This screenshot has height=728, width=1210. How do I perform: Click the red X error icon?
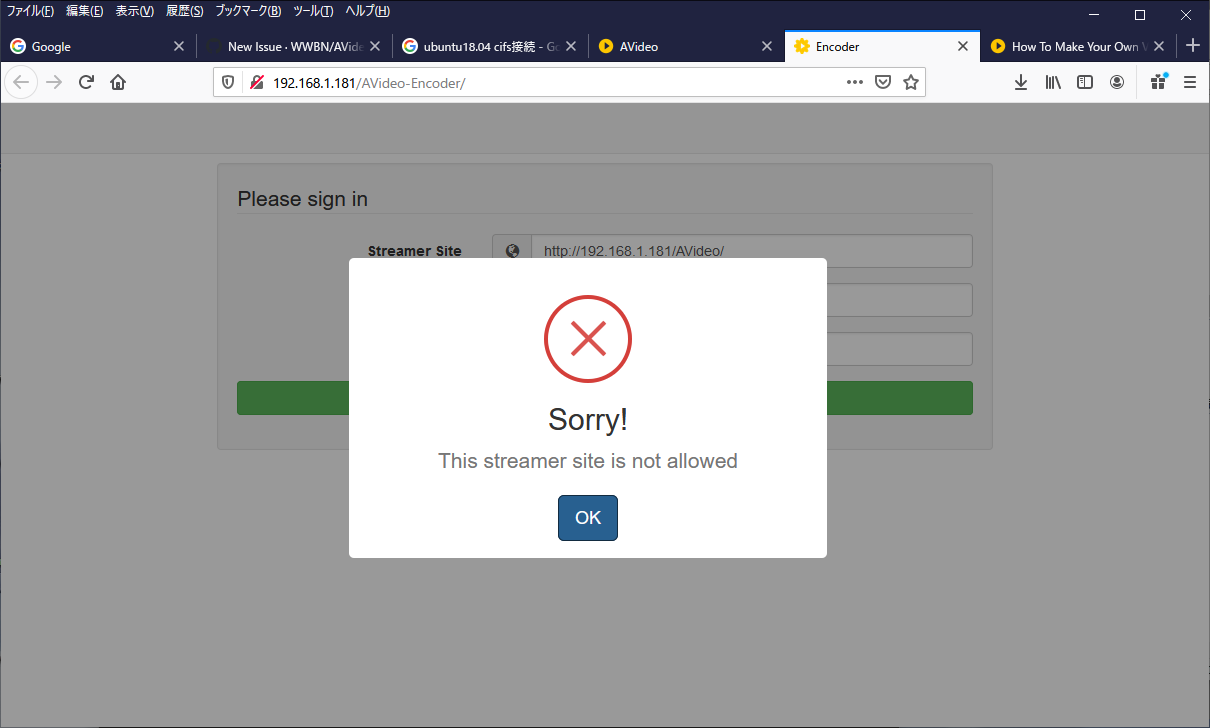[587, 339]
